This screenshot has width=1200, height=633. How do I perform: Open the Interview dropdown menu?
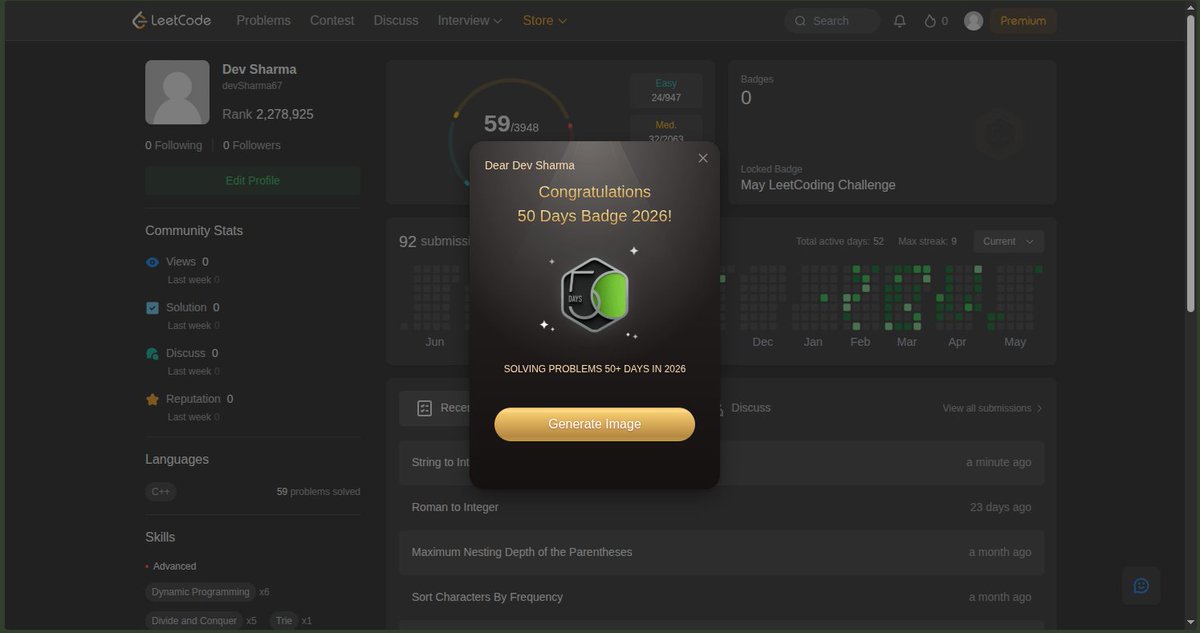(x=469, y=20)
